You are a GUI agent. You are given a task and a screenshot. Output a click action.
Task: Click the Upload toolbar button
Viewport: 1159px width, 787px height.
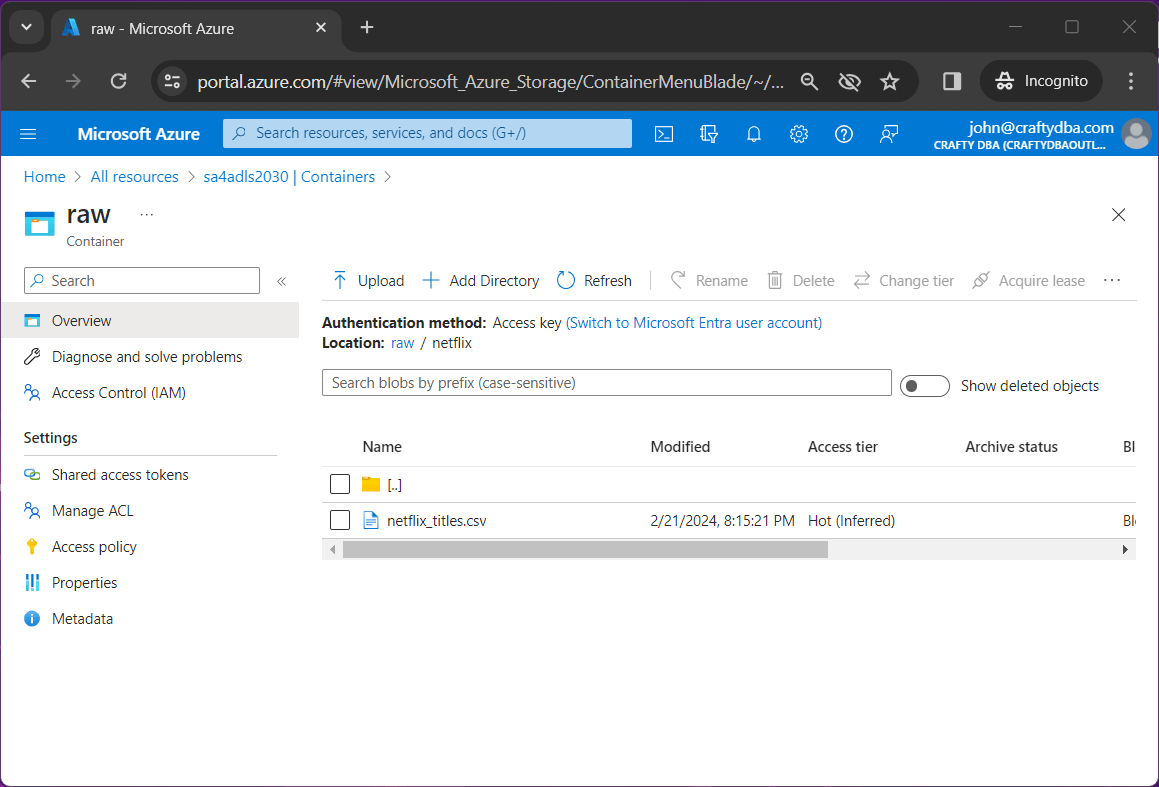coord(368,281)
